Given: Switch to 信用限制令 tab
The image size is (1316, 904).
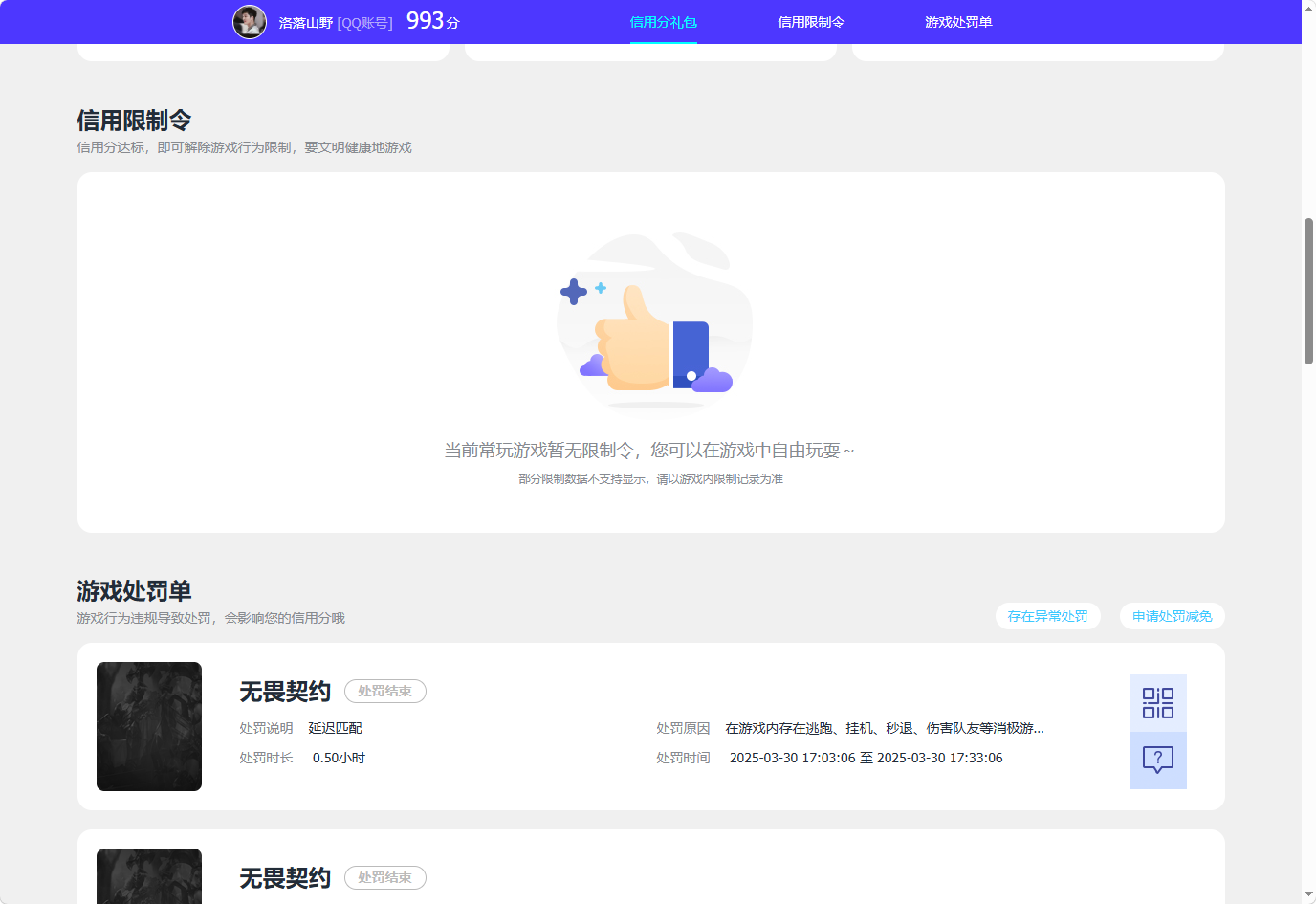Looking at the screenshot, I should [811, 22].
